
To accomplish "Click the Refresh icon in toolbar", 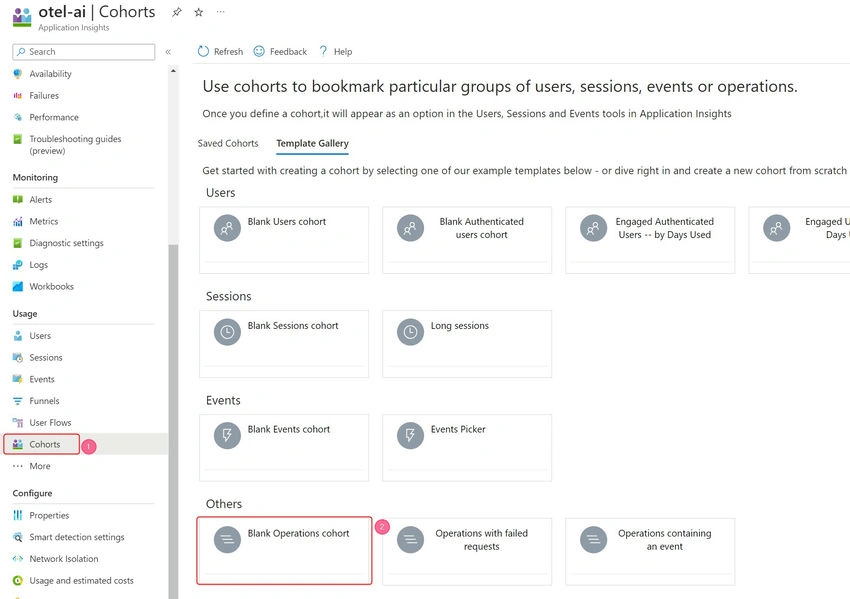I will point(203,51).
